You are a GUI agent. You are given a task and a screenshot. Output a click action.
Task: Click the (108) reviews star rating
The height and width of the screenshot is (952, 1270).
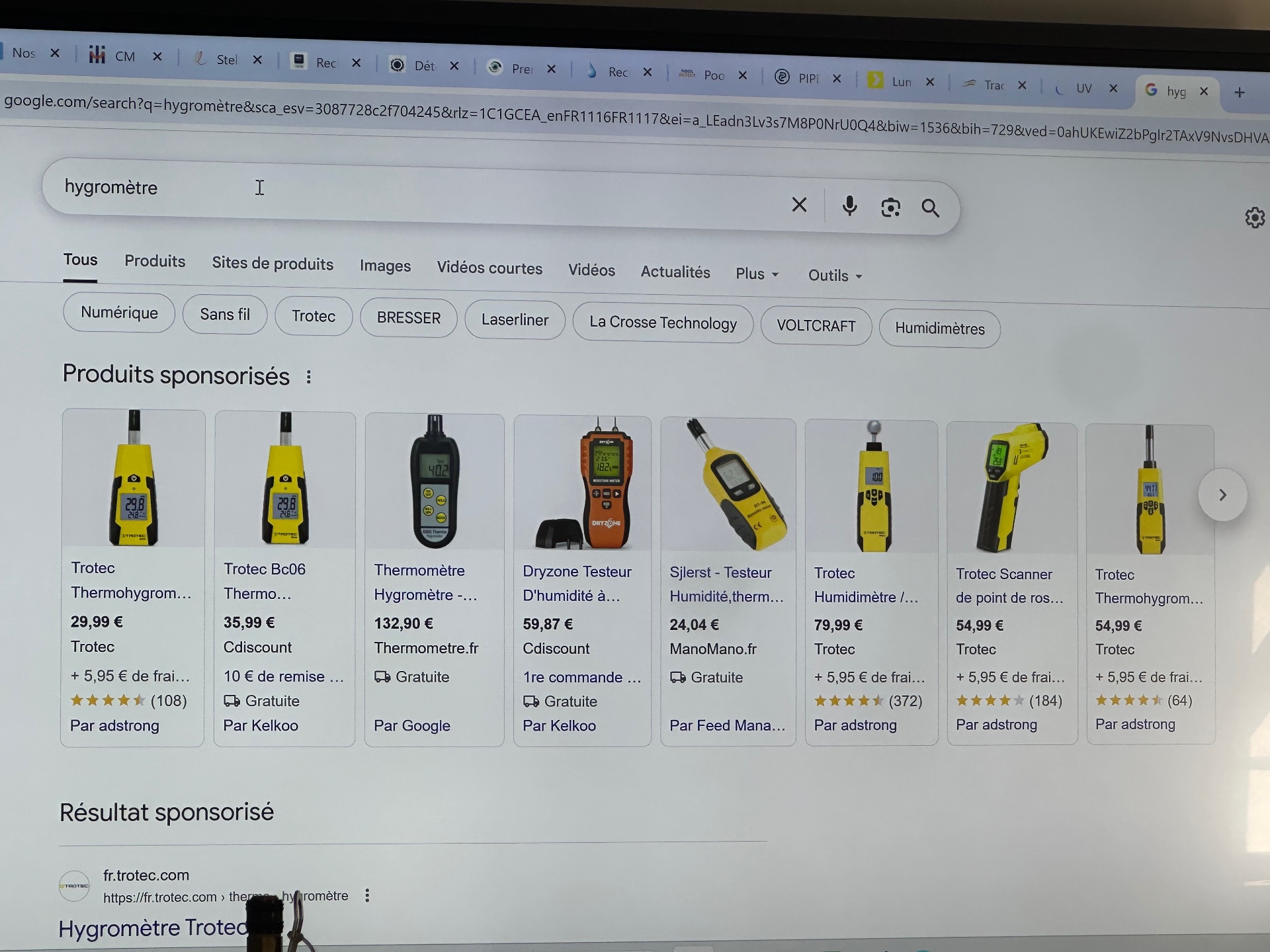[128, 701]
